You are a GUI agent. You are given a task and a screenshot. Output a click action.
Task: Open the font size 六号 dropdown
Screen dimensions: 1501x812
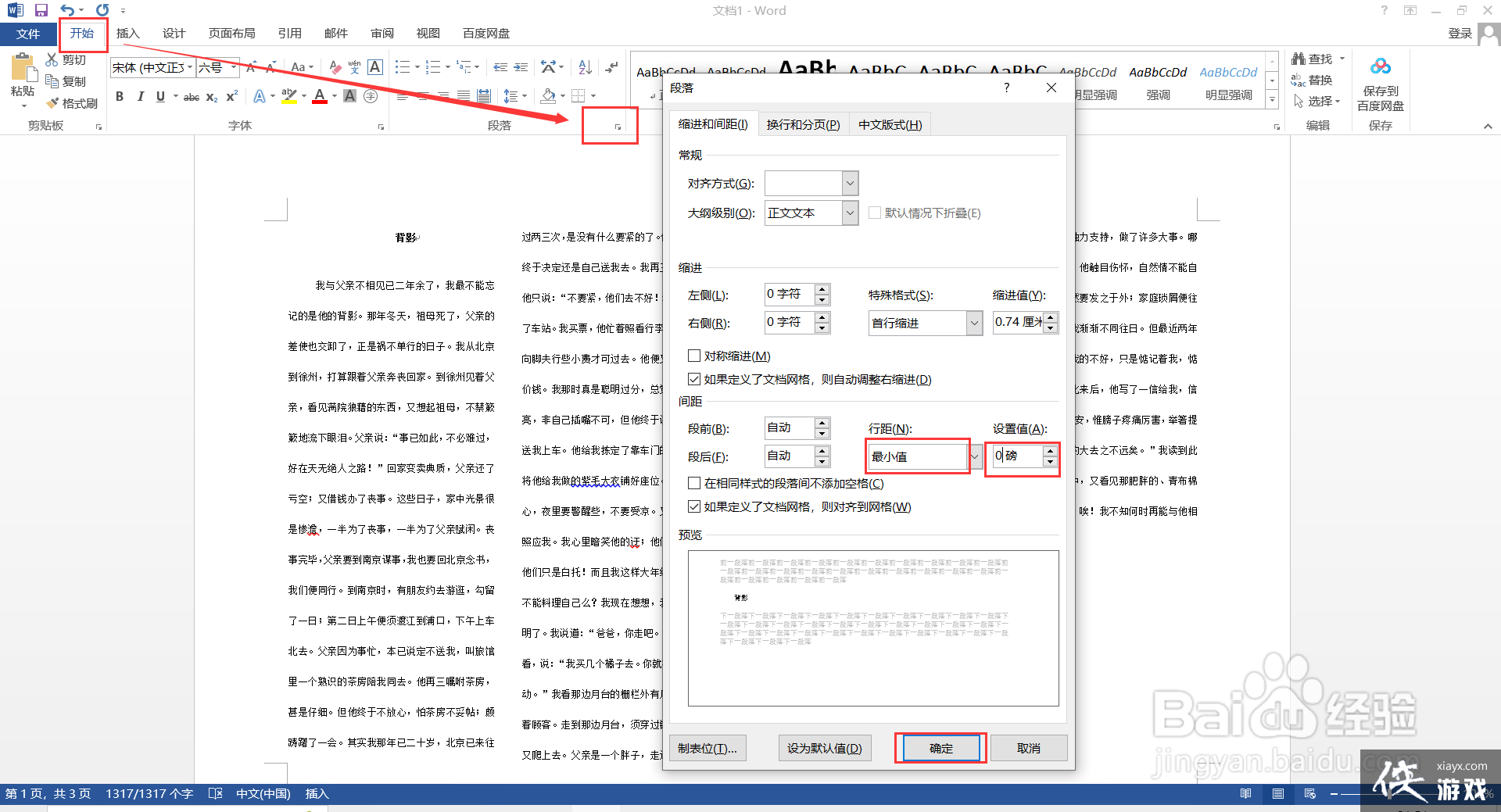pos(234,67)
